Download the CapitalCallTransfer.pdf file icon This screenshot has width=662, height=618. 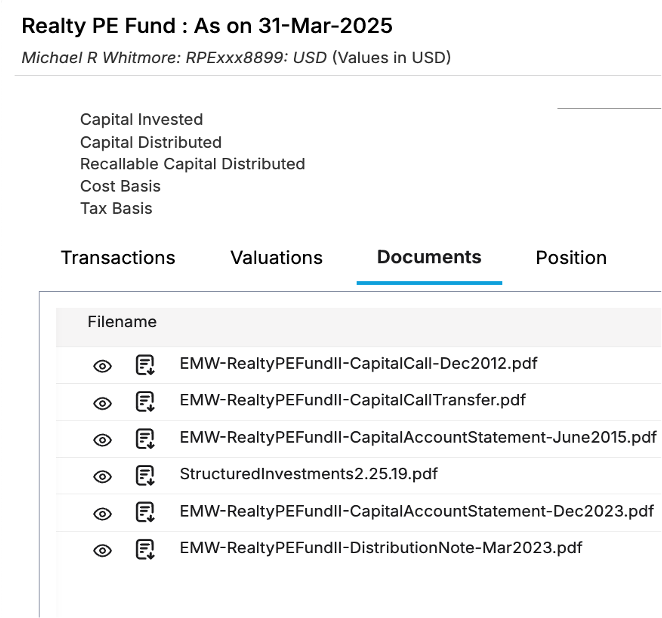click(x=145, y=402)
